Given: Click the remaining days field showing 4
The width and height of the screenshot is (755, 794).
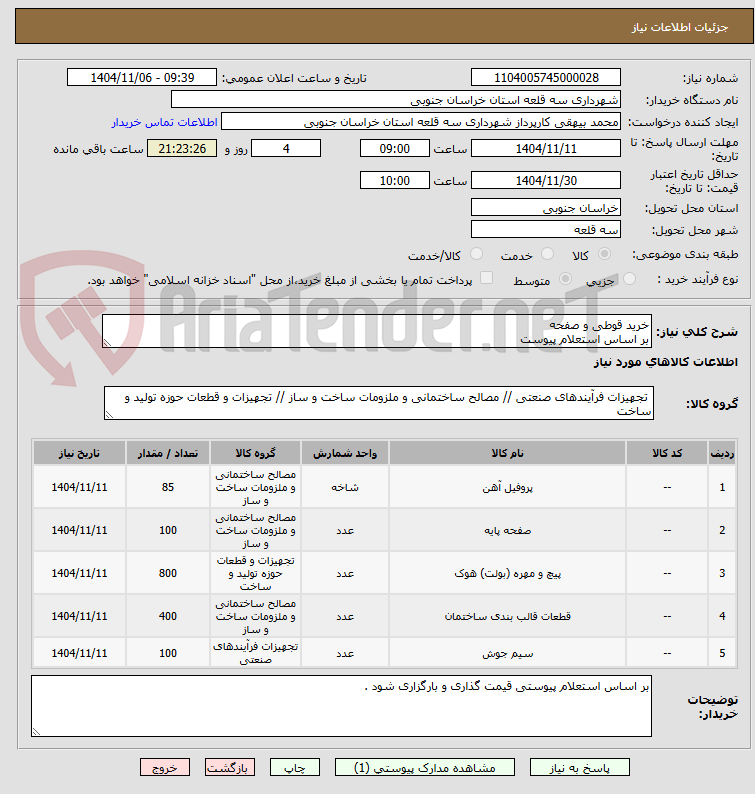Looking at the screenshot, I should pos(286,148).
